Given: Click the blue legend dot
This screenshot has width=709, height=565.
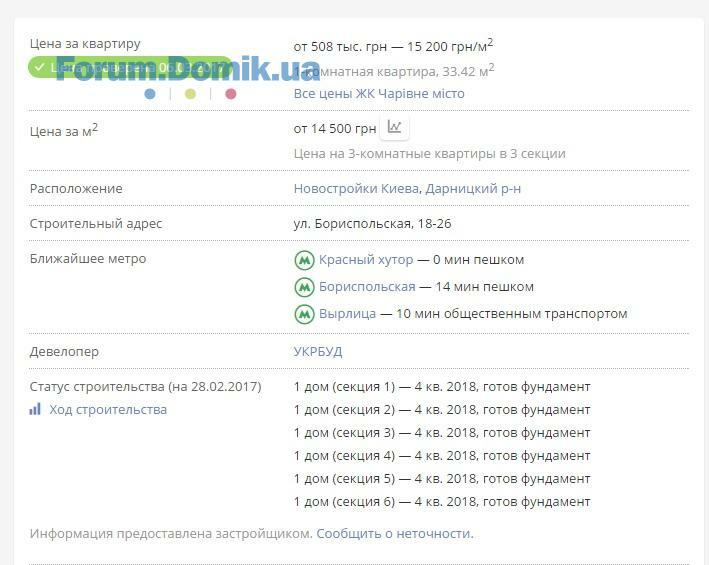Looking at the screenshot, I should pyautogui.click(x=150, y=94).
